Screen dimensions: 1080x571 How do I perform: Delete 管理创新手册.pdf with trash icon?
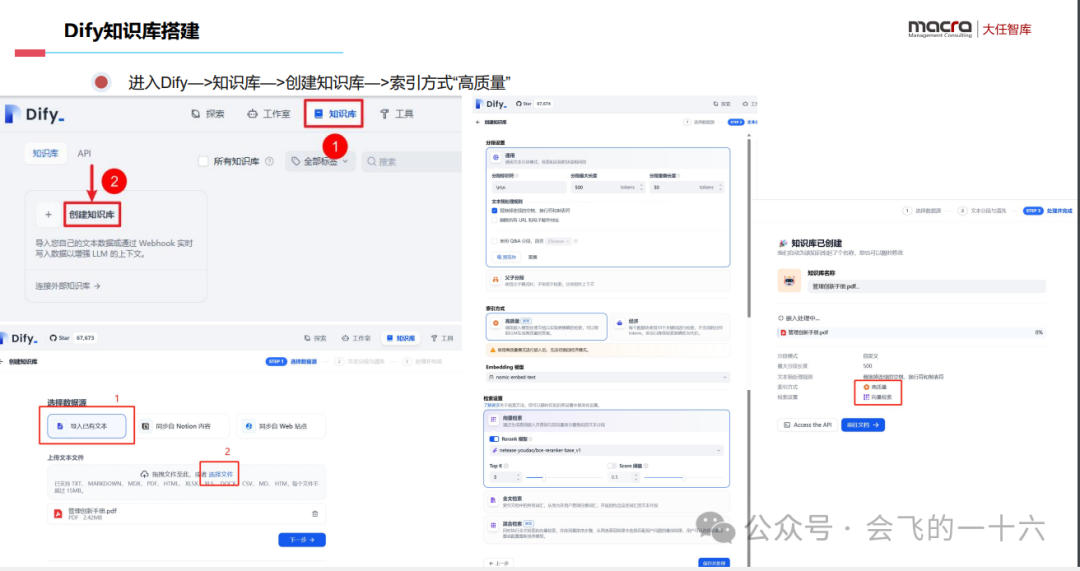pyautogui.click(x=315, y=514)
